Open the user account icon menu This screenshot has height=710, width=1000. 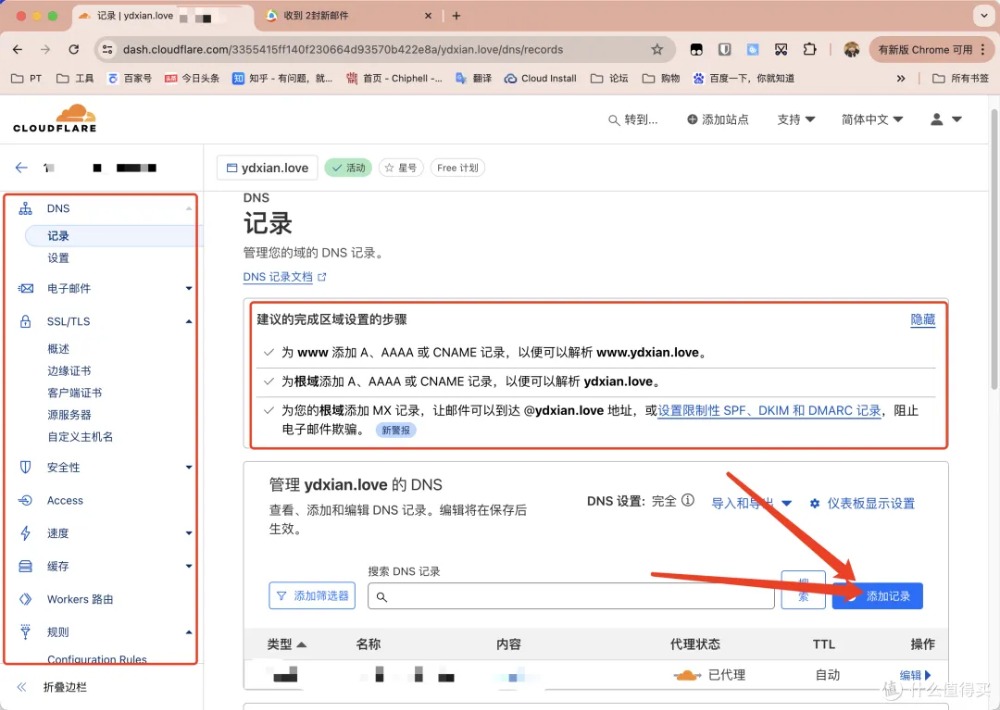(x=946, y=119)
